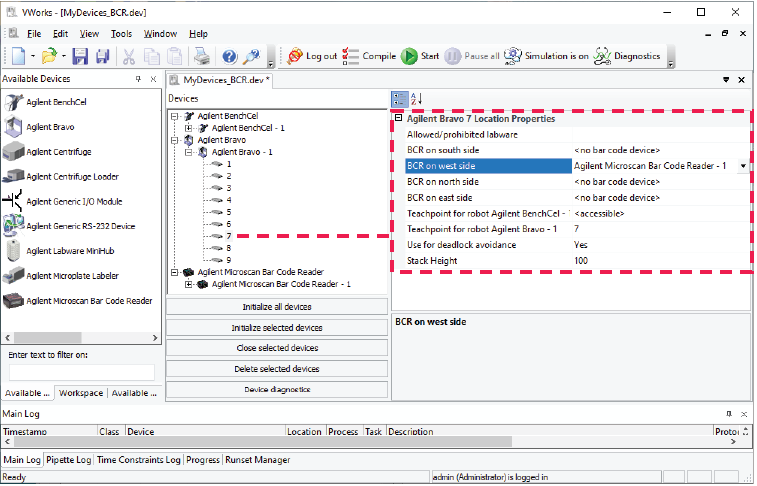Click the Stack Height value 100
Screen dimensions: 757x486
point(581,261)
